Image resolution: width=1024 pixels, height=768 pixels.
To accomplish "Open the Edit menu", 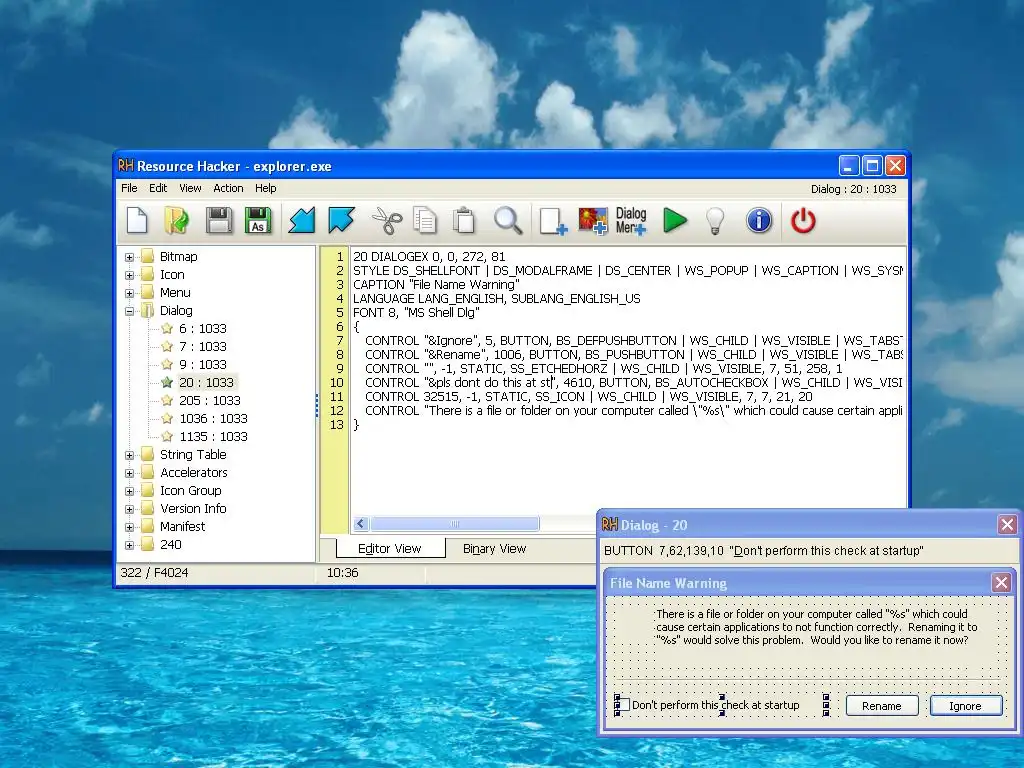I will click(x=158, y=188).
